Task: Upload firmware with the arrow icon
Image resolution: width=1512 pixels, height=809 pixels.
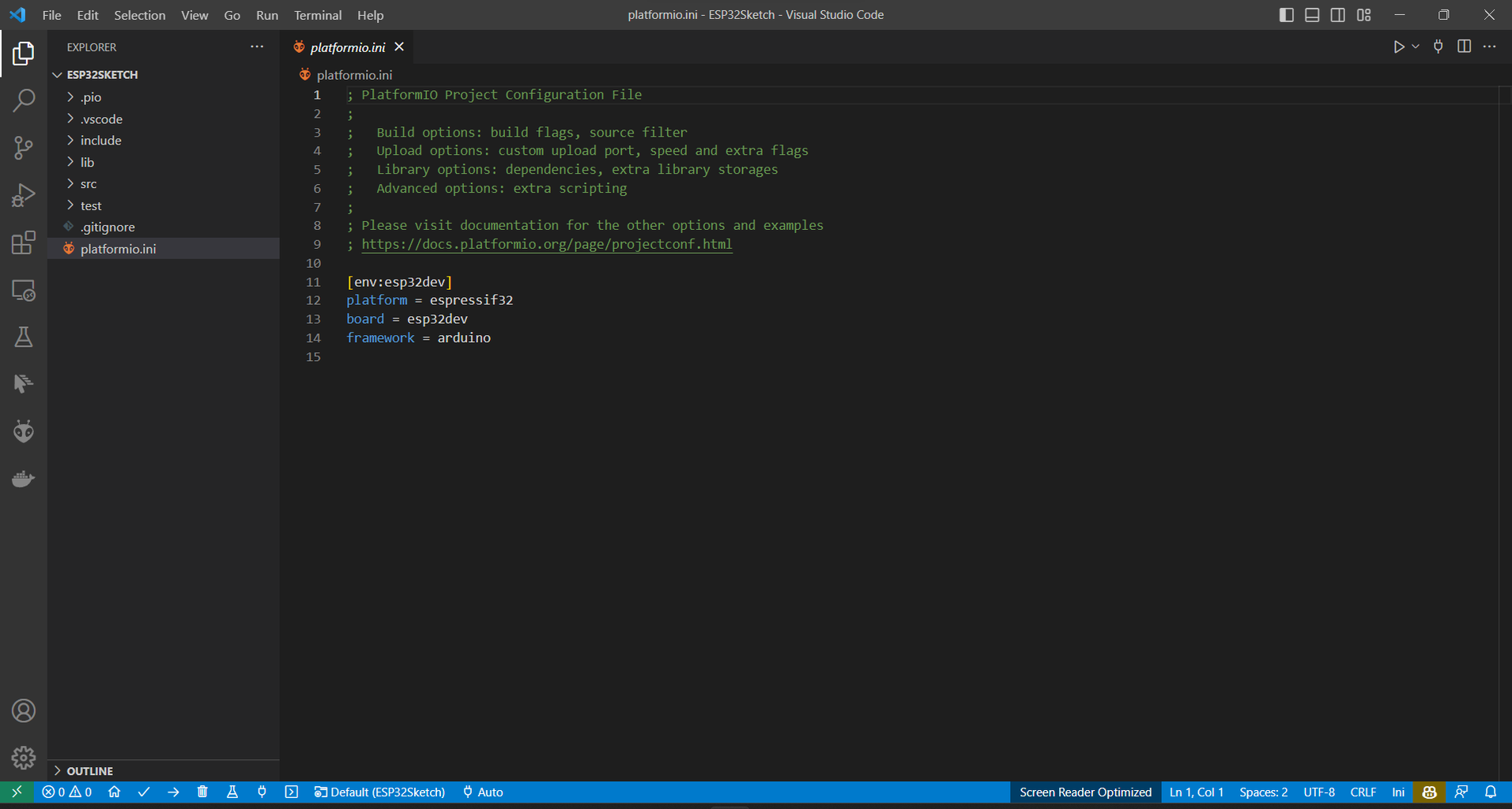Action: click(x=173, y=792)
